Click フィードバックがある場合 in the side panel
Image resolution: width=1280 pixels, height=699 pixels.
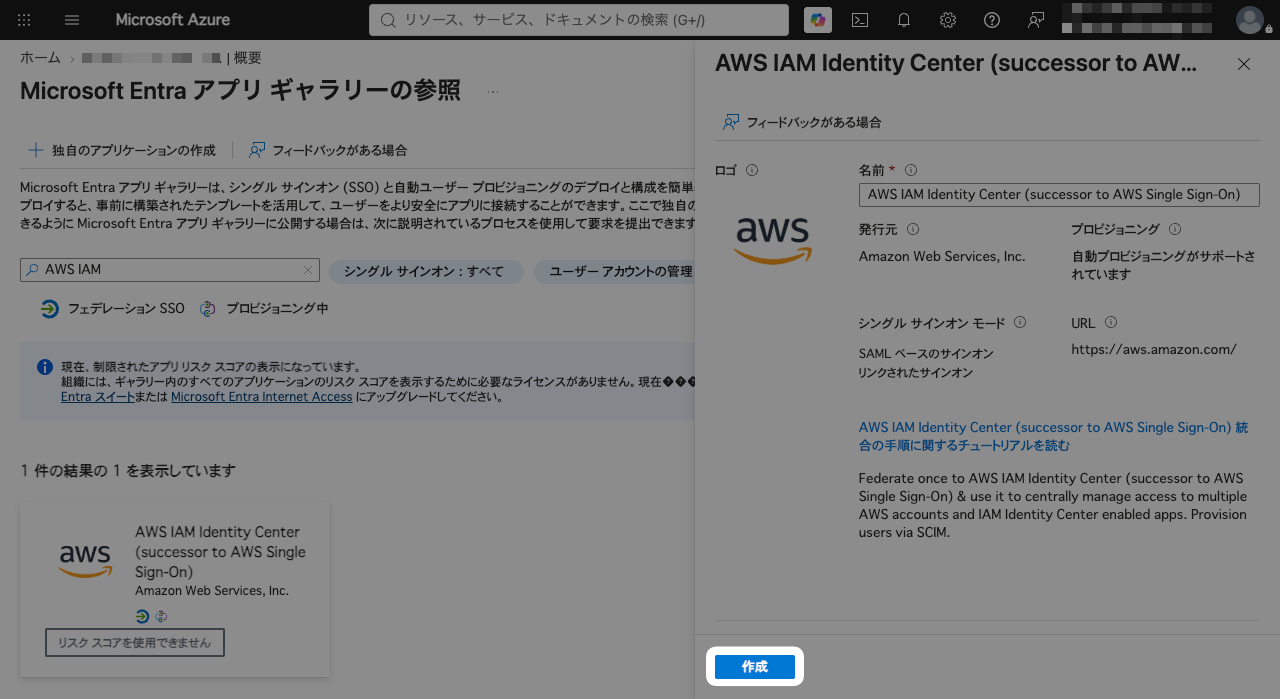(802, 122)
